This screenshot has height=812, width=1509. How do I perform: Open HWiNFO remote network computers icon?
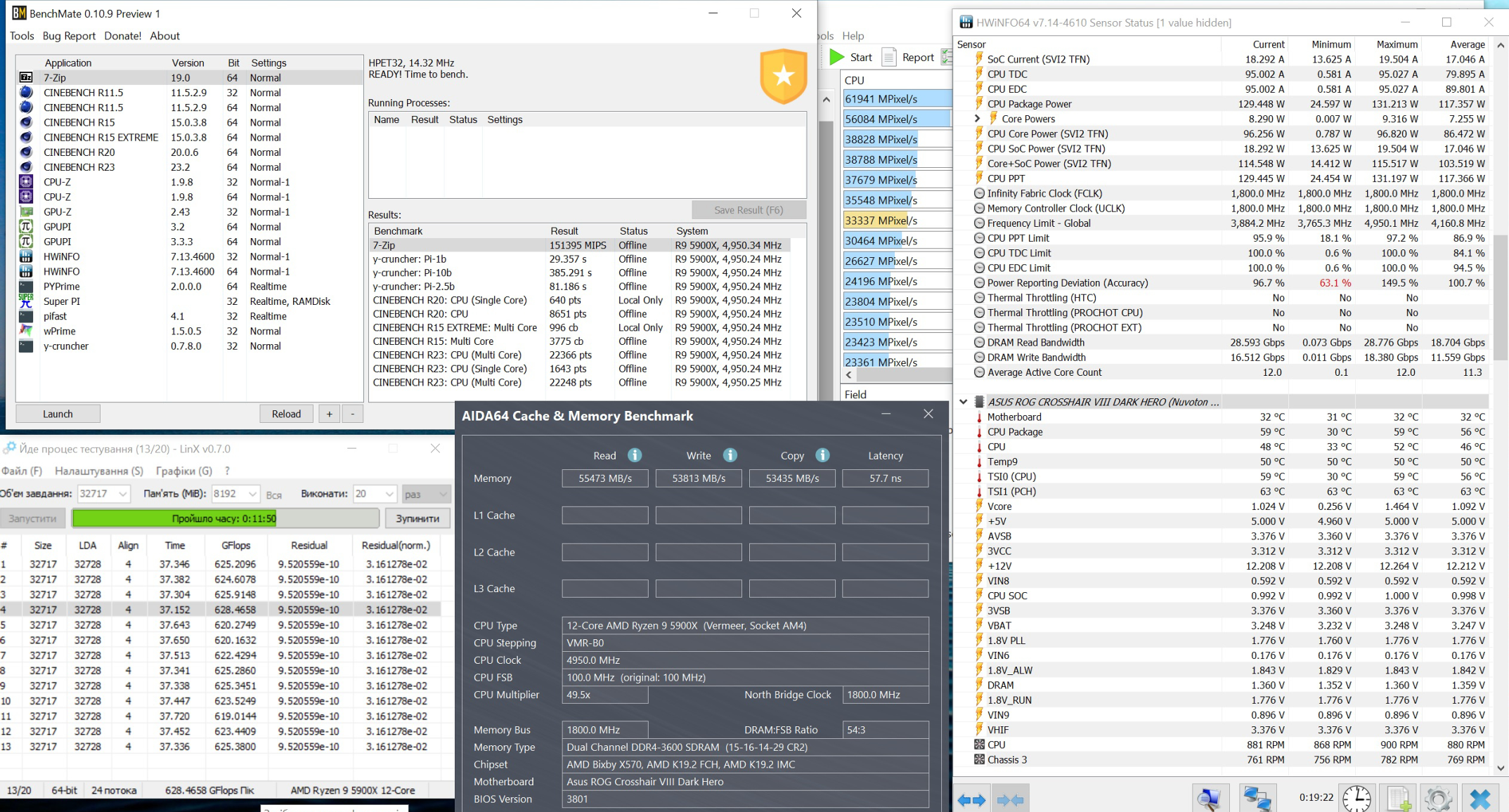pos(1257,798)
